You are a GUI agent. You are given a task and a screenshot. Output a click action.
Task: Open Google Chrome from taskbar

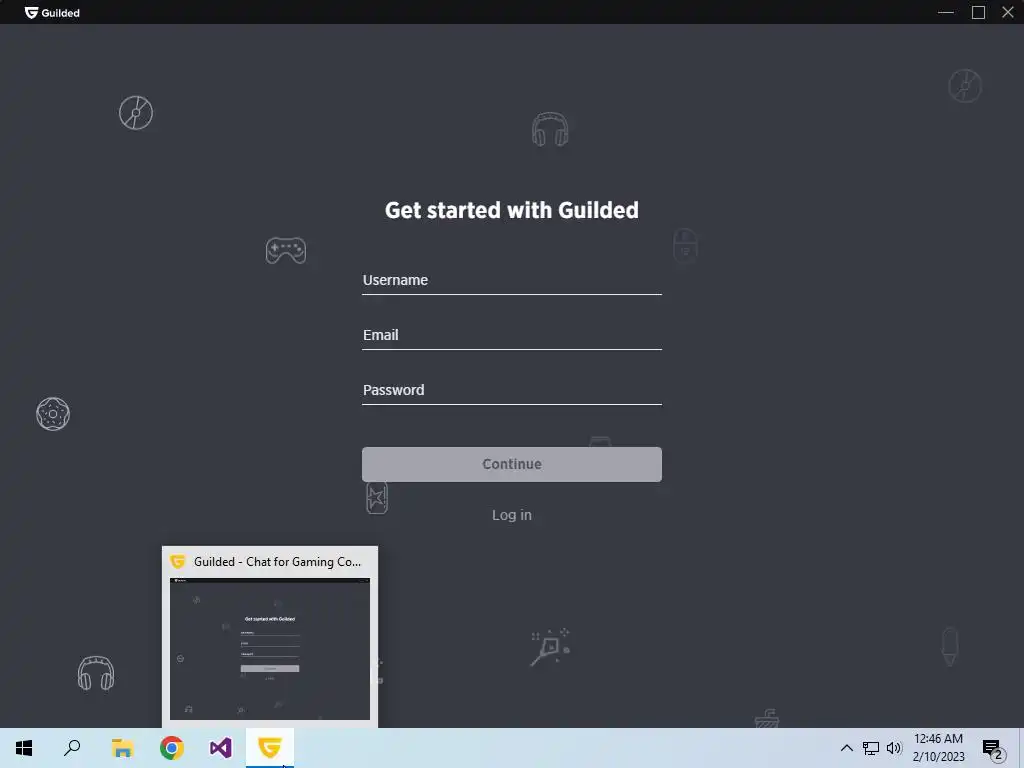point(171,748)
